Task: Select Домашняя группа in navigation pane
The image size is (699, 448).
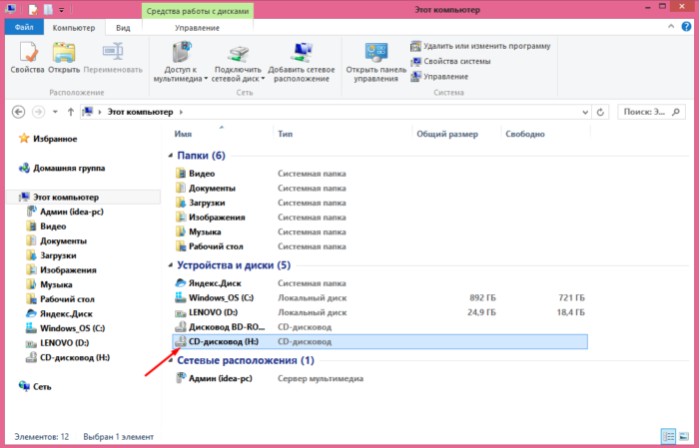Action: point(62,168)
